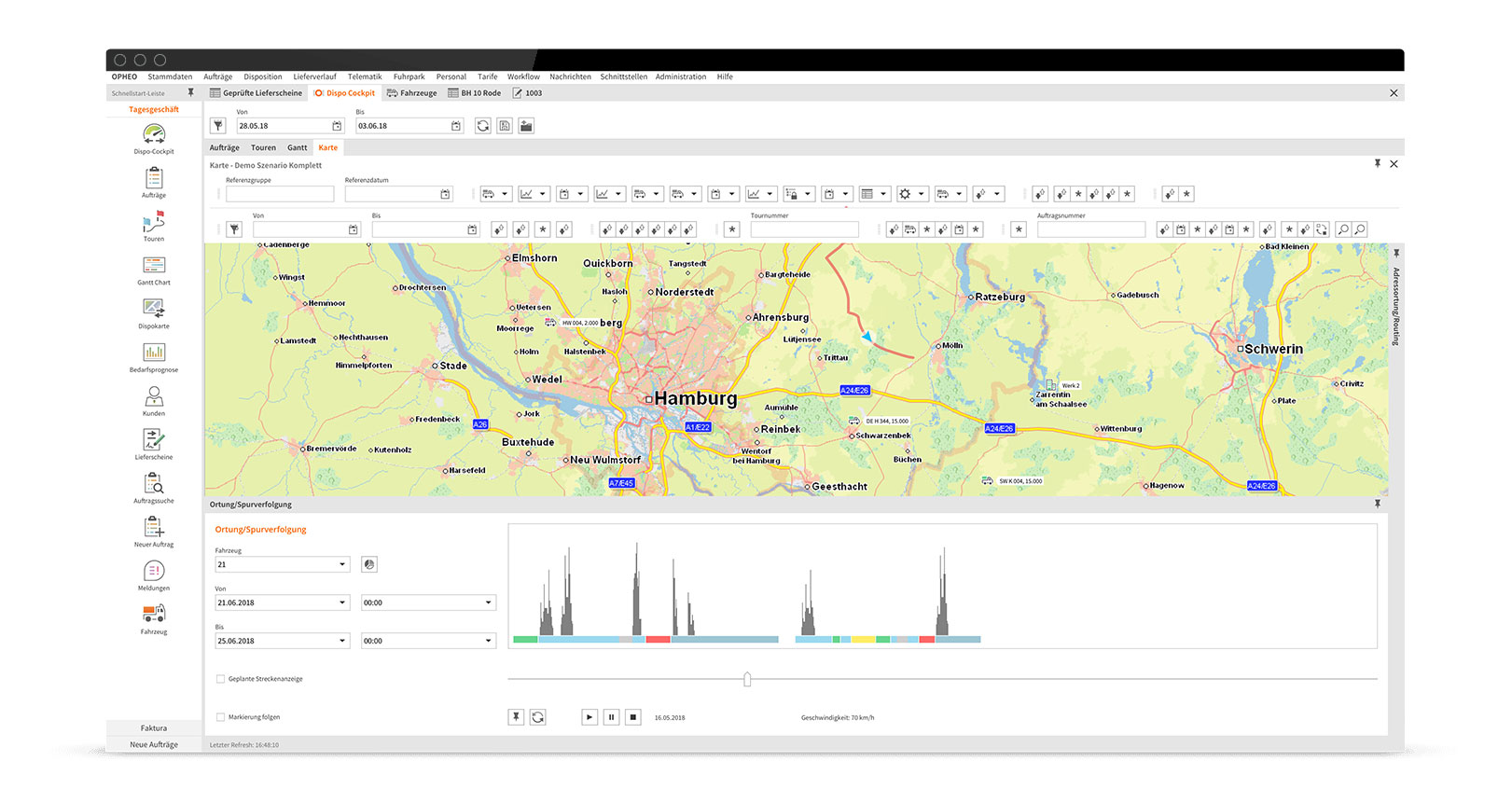Open calendar for the top Bis date
This screenshot has width=1512, height=803.
(x=456, y=126)
